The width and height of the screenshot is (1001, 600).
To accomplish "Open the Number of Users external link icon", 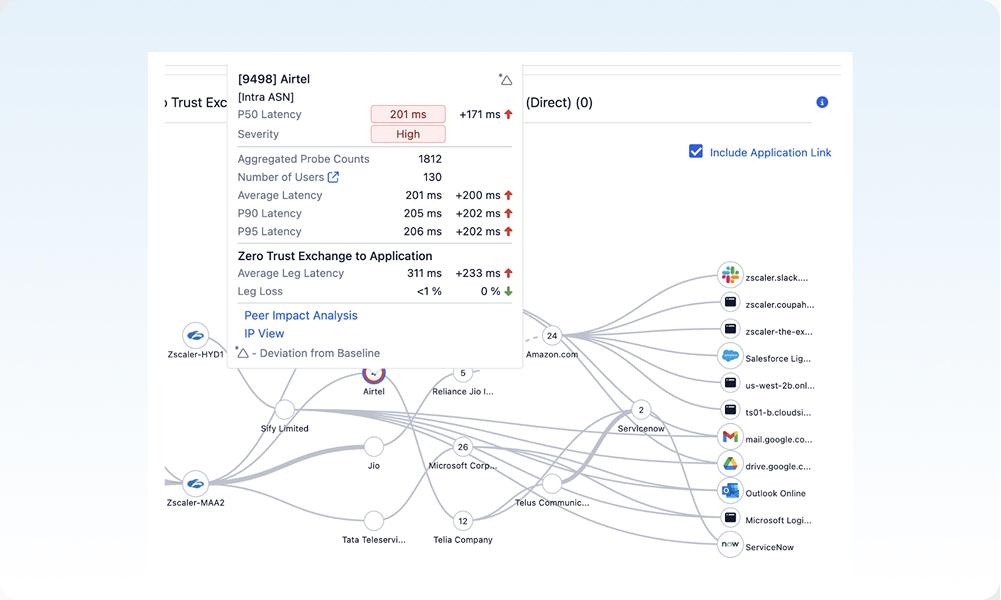I will [333, 177].
